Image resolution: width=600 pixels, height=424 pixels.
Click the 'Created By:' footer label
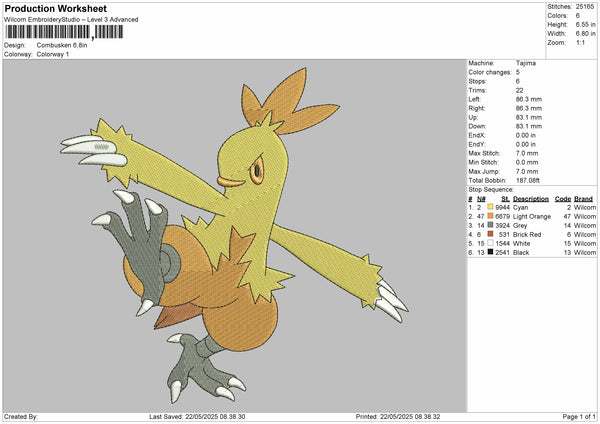point(21,417)
